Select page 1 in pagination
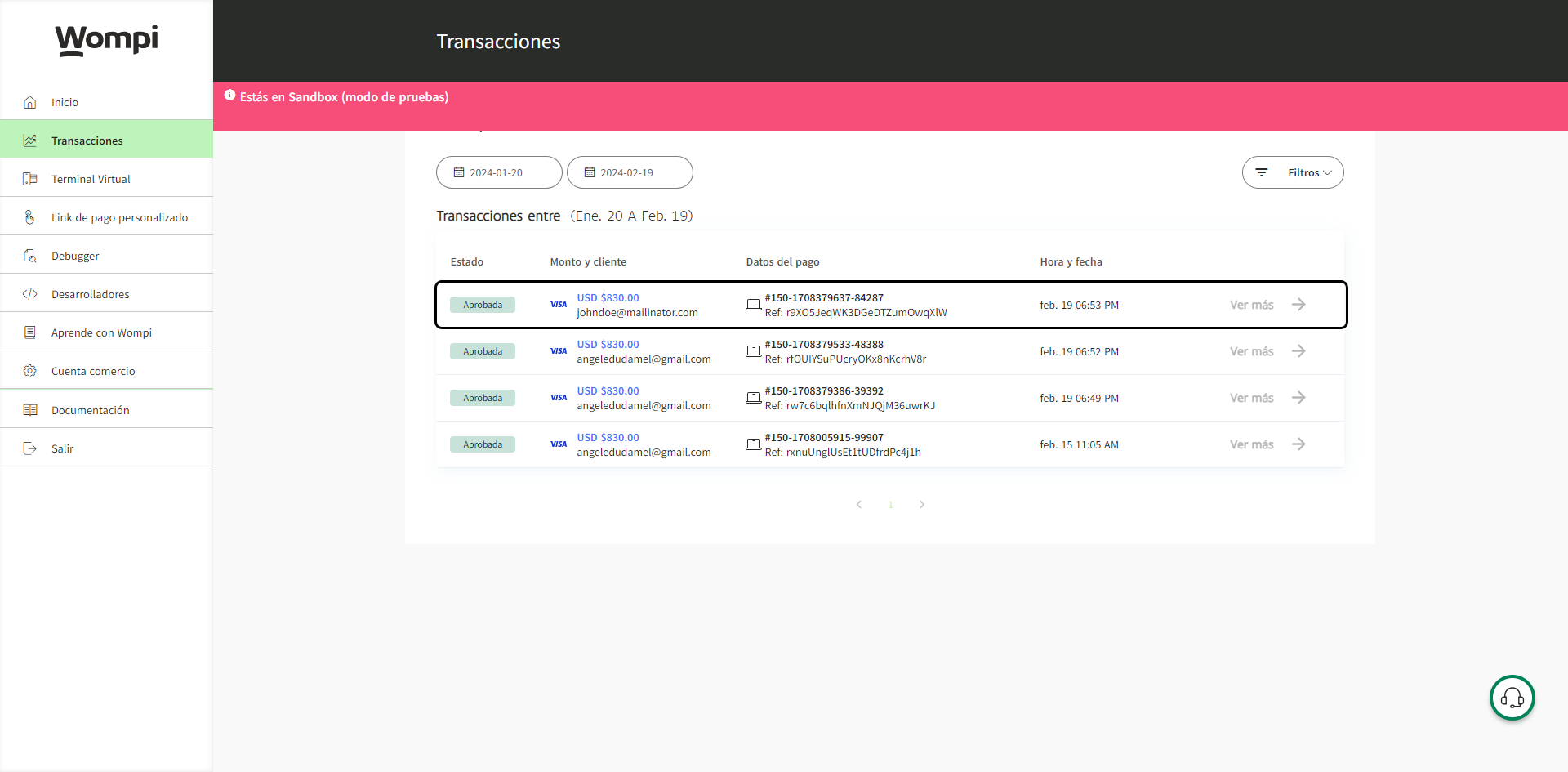This screenshot has width=1568, height=772. tap(890, 504)
